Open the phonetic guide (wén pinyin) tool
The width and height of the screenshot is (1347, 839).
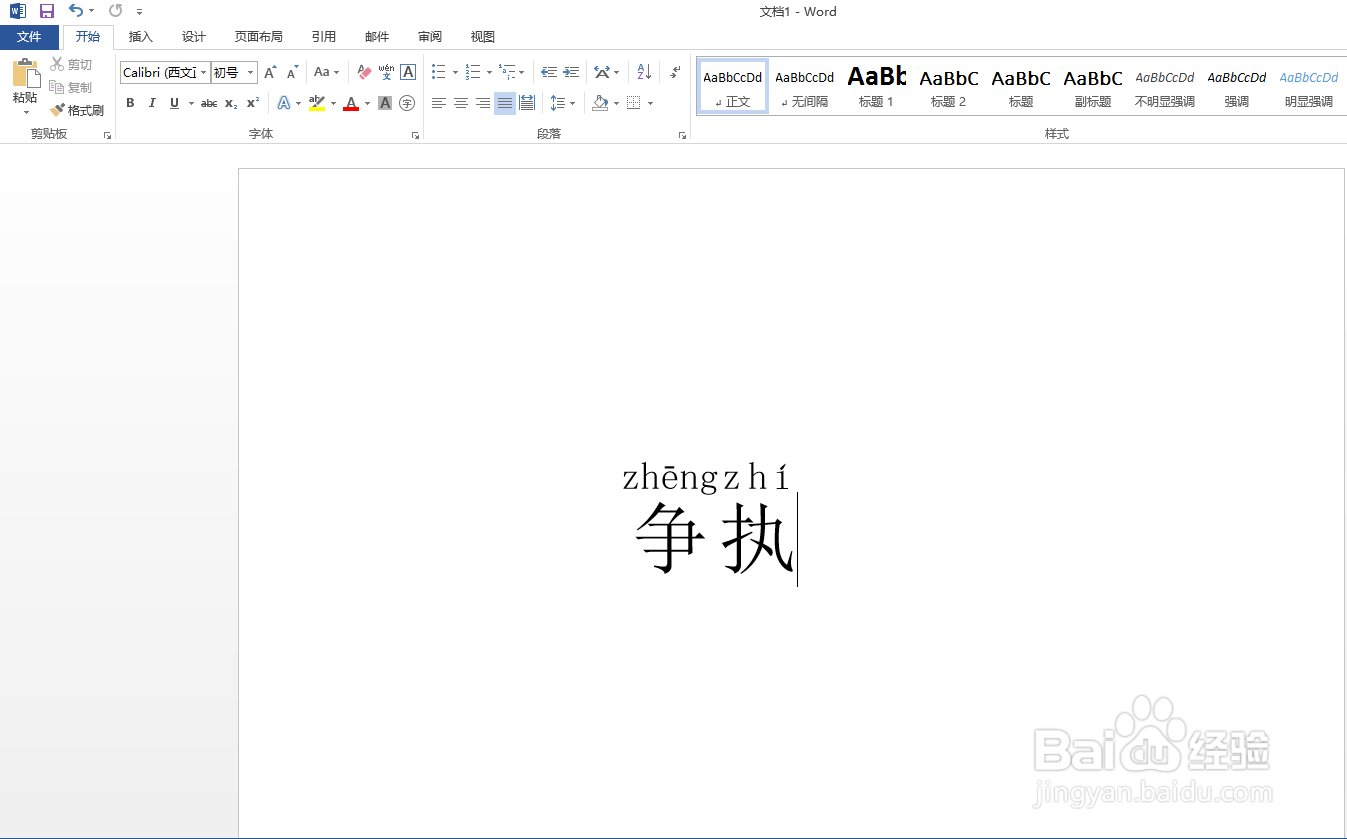(386, 72)
